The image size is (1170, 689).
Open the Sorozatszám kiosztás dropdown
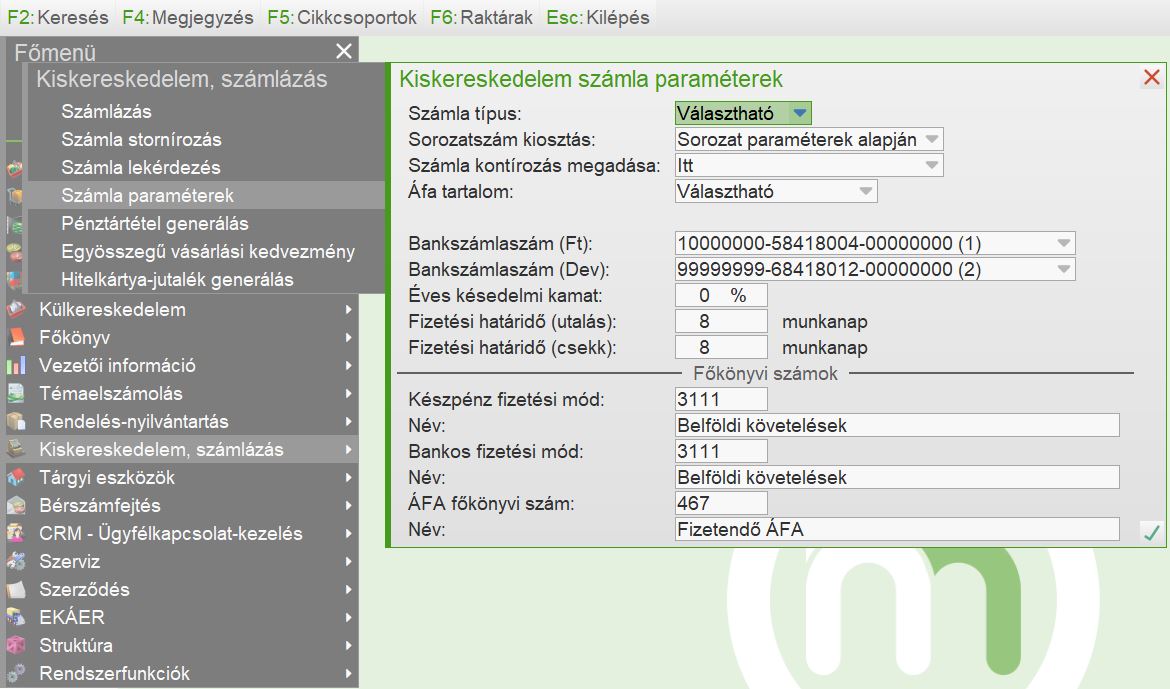pos(931,140)
